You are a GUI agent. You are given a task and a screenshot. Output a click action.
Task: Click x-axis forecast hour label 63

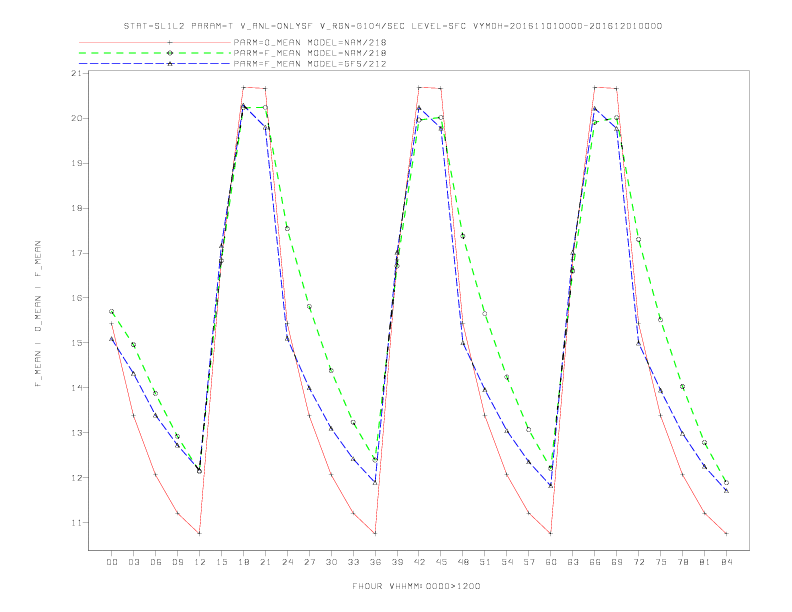[573, 562]
